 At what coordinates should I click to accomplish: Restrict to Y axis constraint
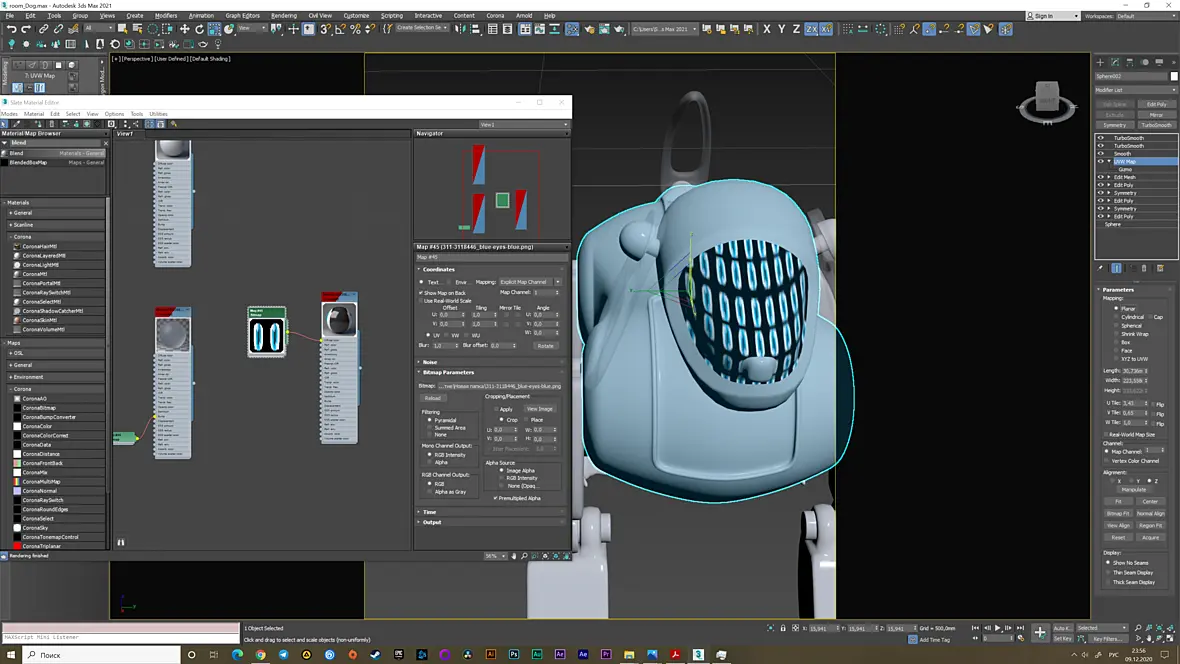pos(782,29)
